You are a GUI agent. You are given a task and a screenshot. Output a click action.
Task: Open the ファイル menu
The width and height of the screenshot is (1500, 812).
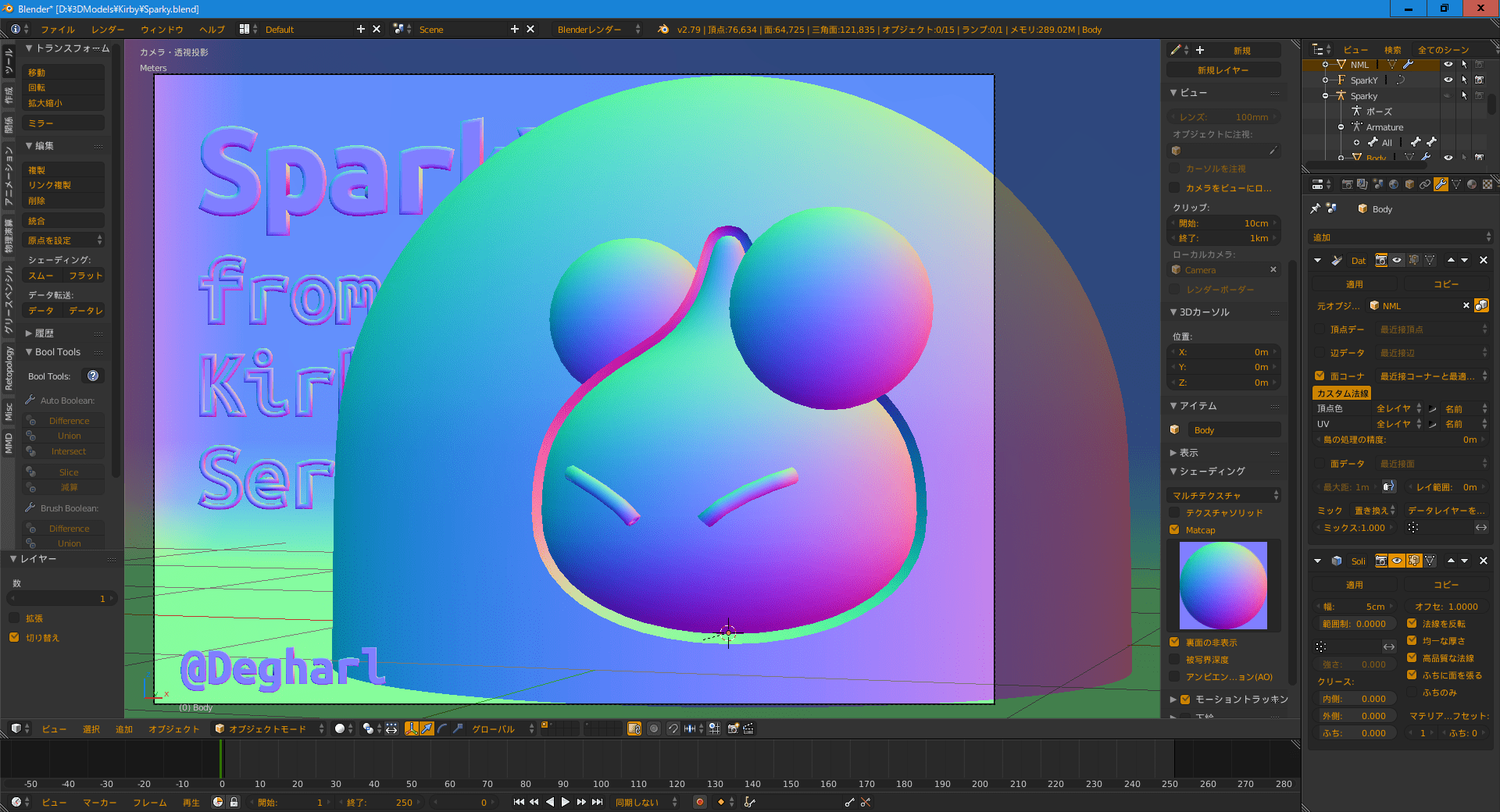58,30
